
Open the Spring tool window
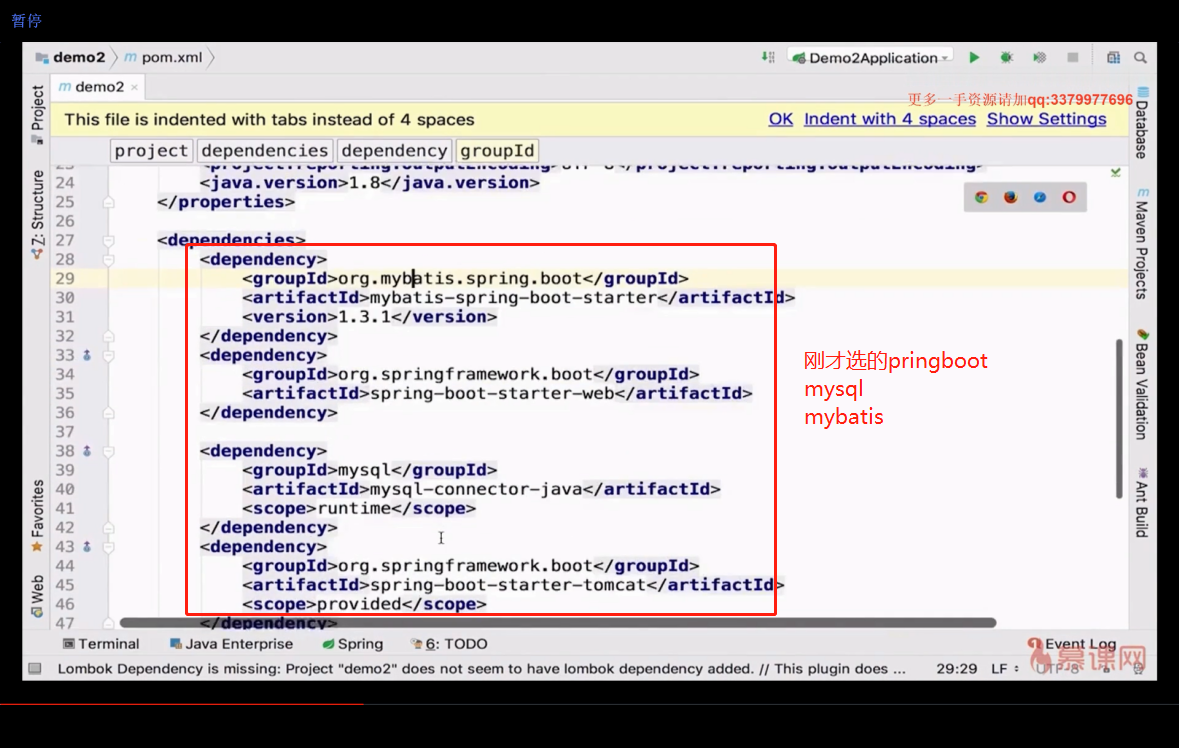click(353, 644)
